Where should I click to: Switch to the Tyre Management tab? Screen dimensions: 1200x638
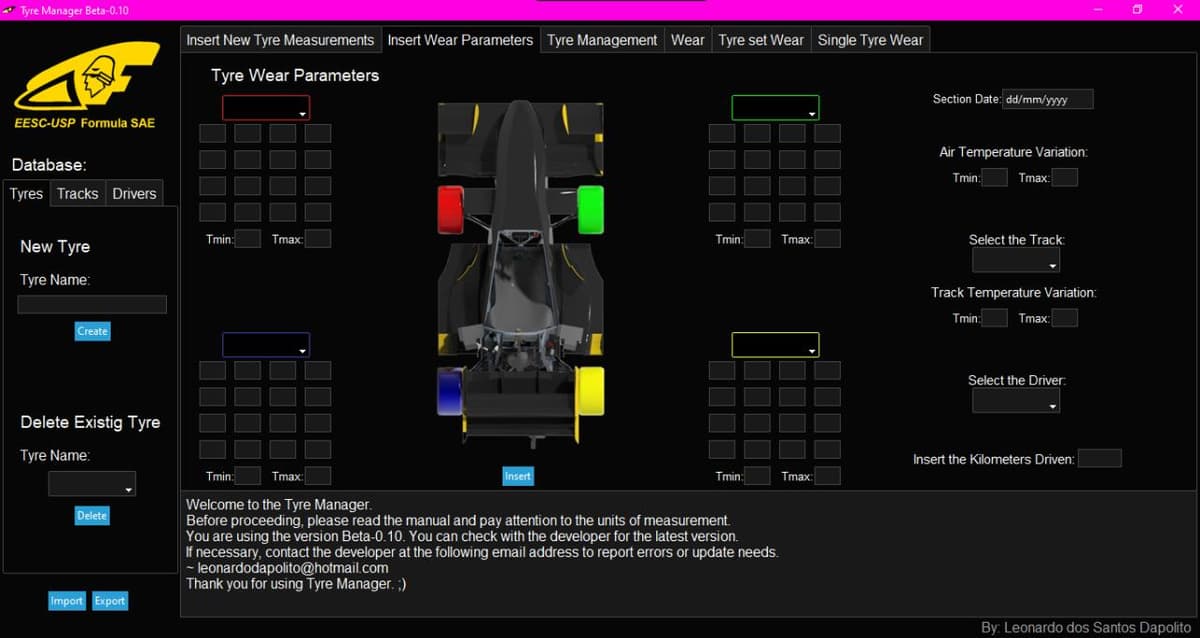(x=601, y=40)
